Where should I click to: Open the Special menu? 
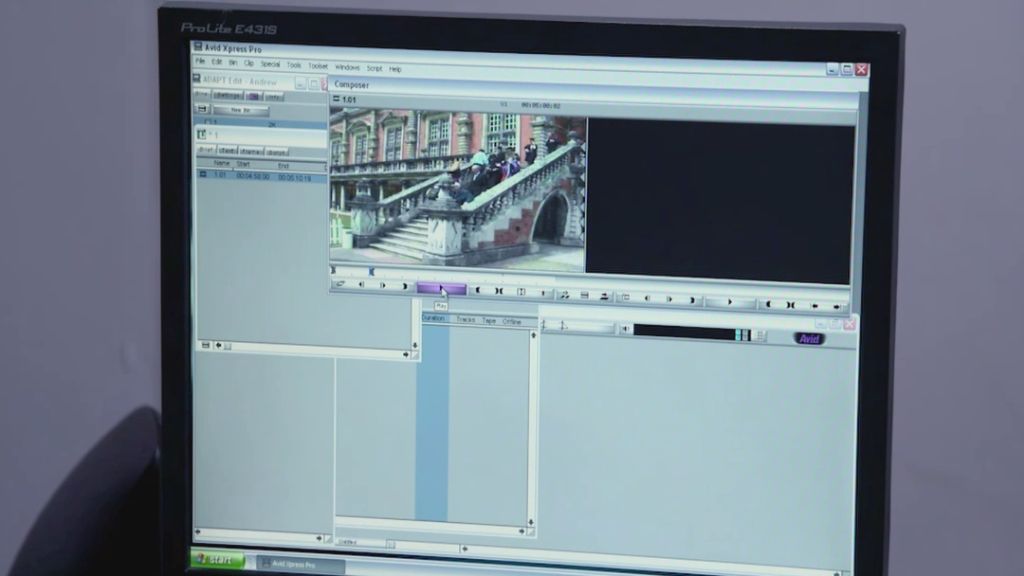(x=270, y=64)
